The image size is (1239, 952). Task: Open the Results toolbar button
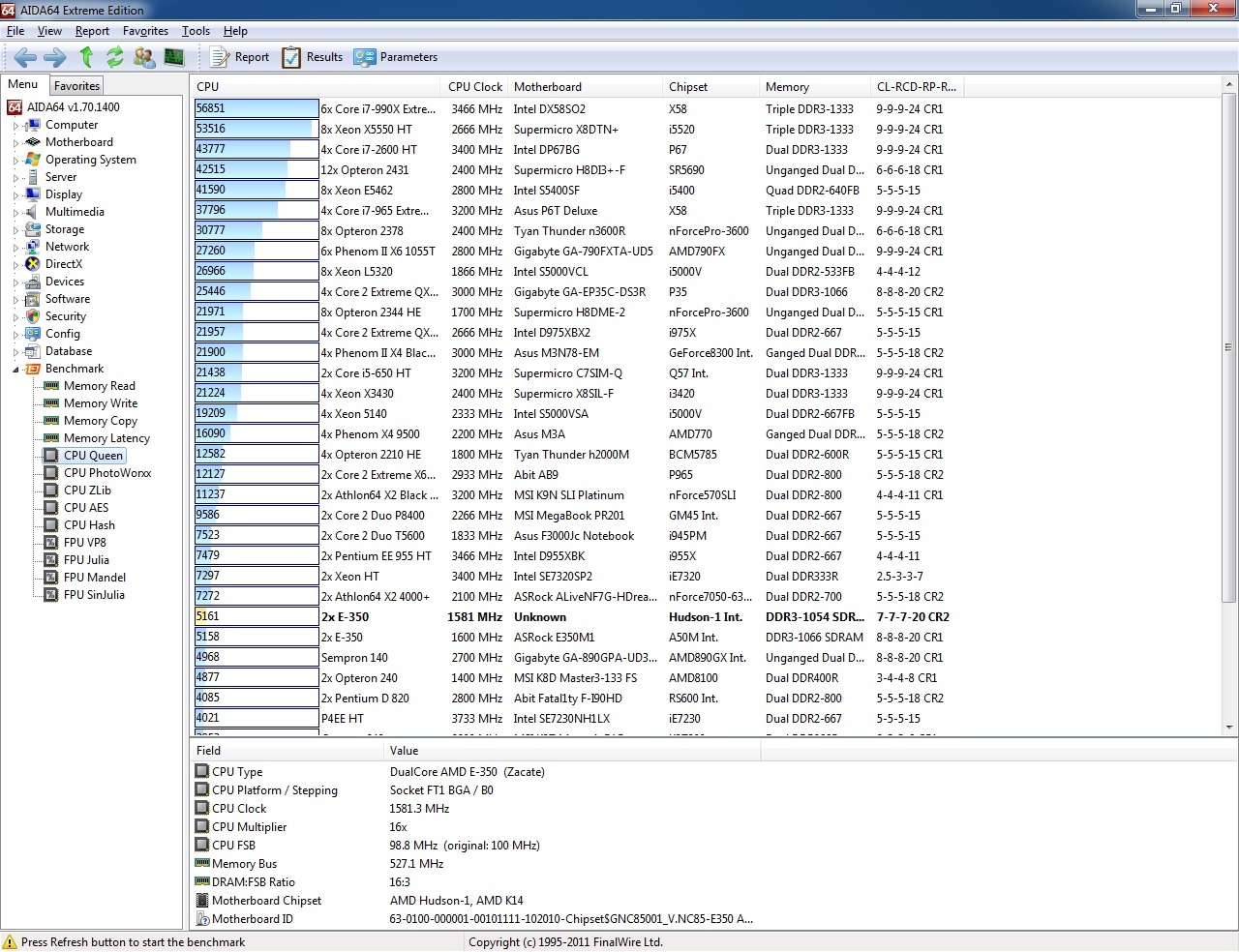[x=312, y=57]
